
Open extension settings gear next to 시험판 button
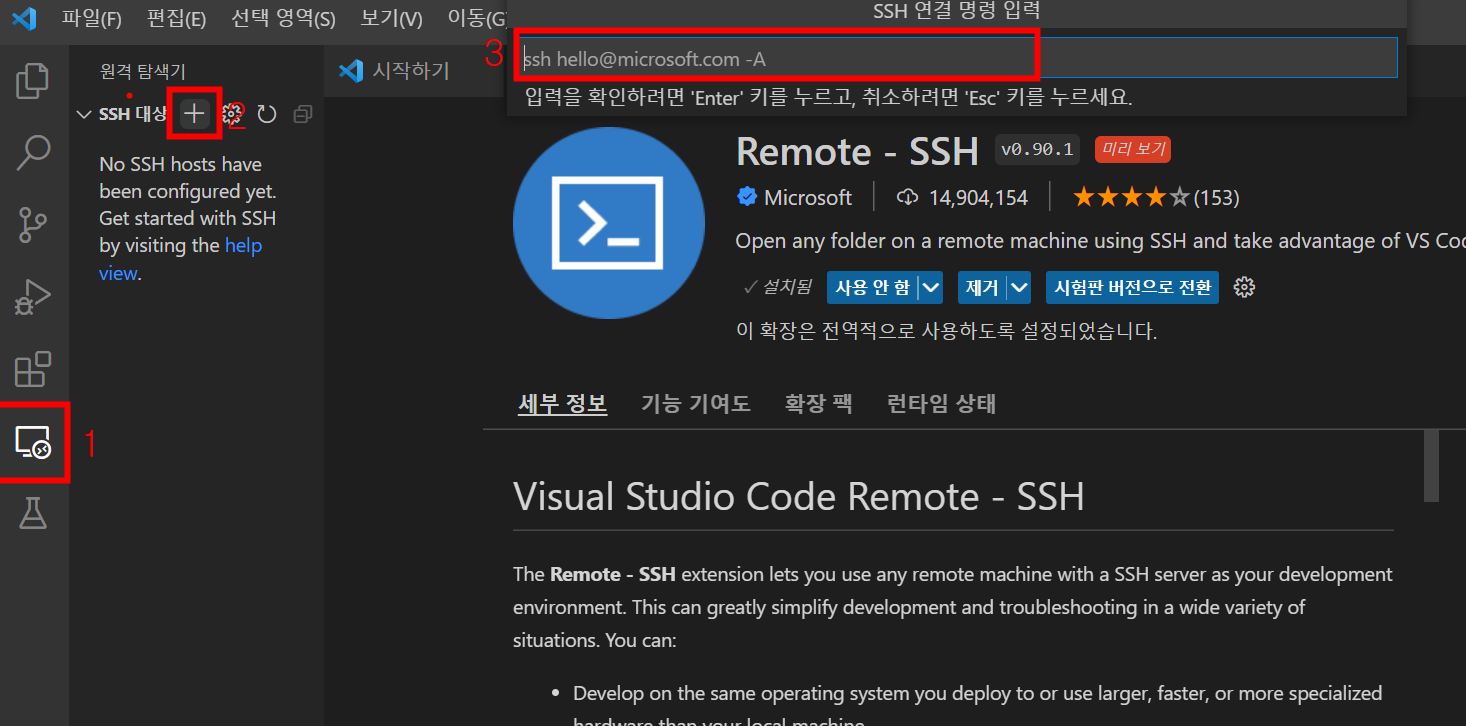pyautogui.click(x=1244, y=288)
